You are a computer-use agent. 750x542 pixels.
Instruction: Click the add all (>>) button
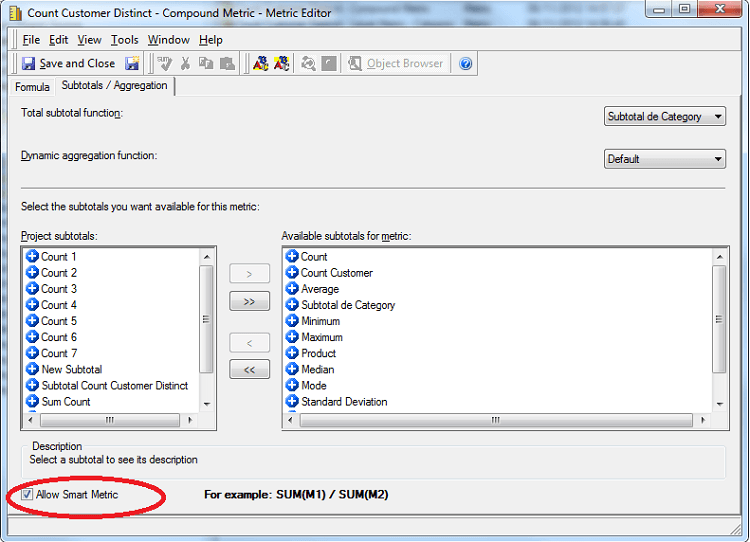(x=249, y=301)
